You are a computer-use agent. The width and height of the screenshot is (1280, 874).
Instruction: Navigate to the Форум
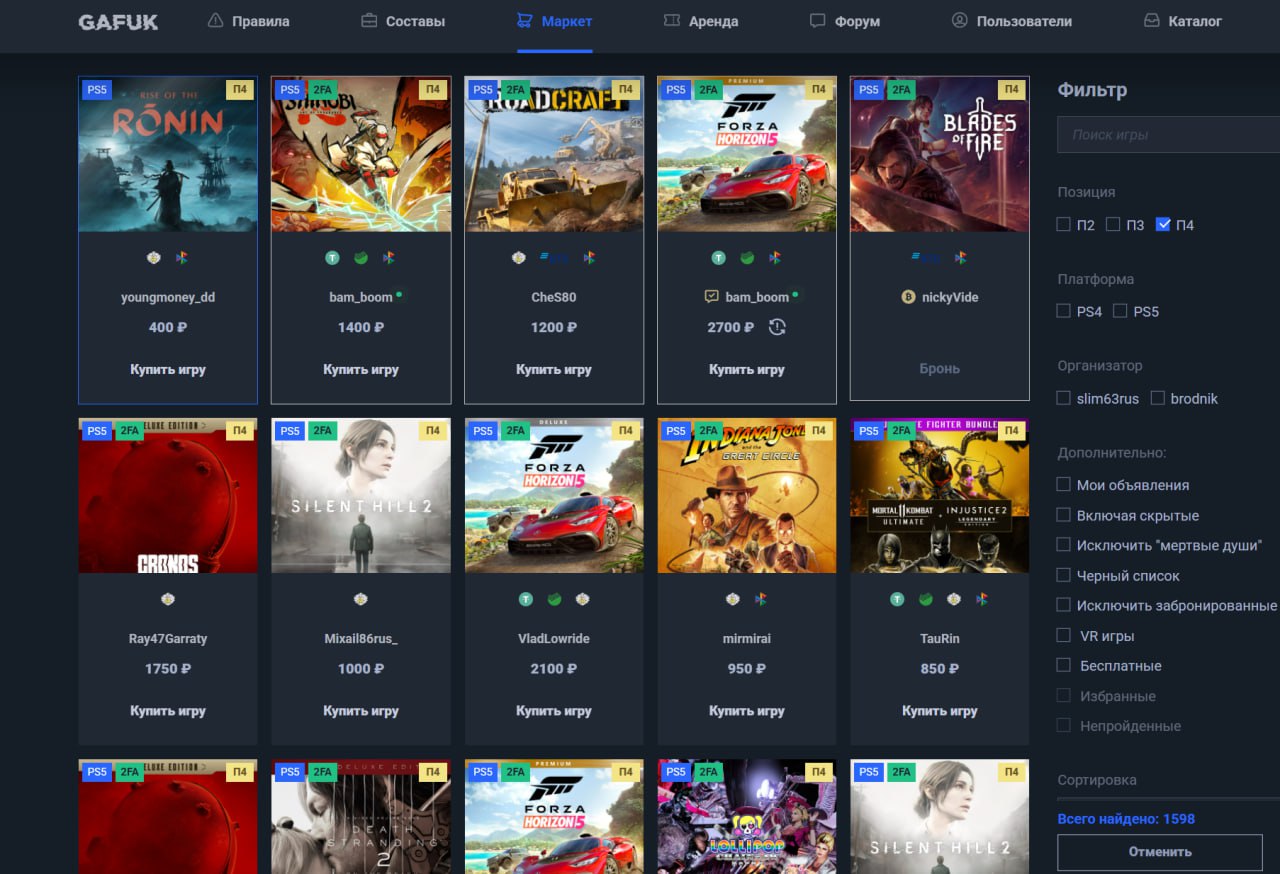pos(845,21)
